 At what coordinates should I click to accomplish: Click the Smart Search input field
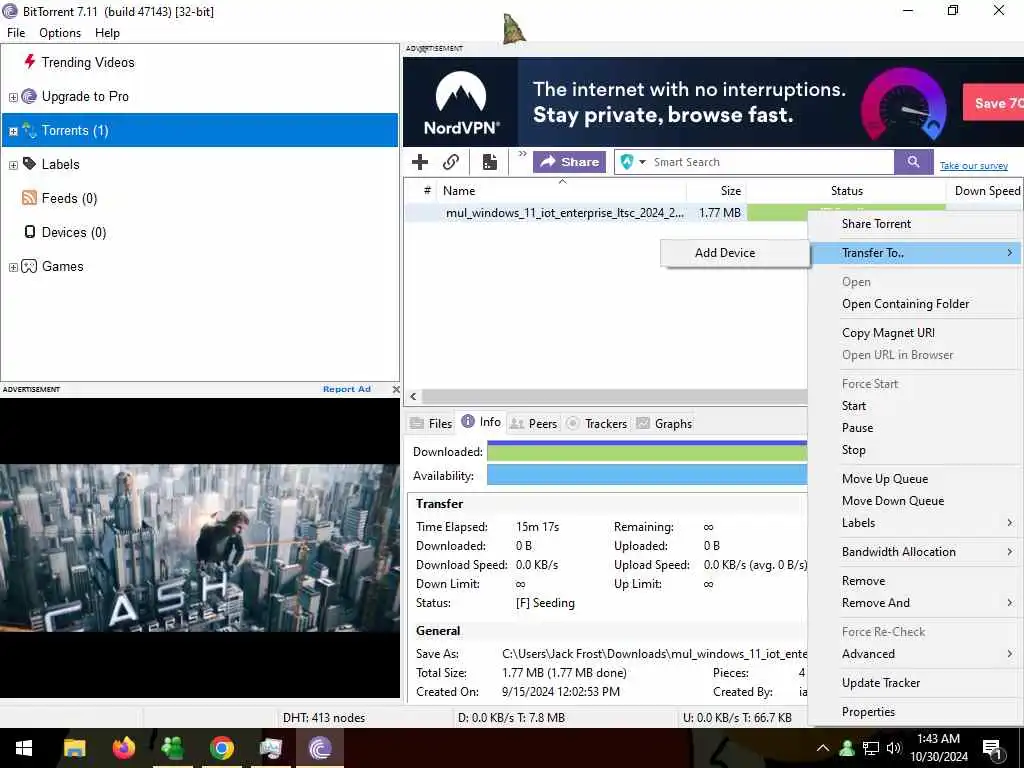(771, 162)
